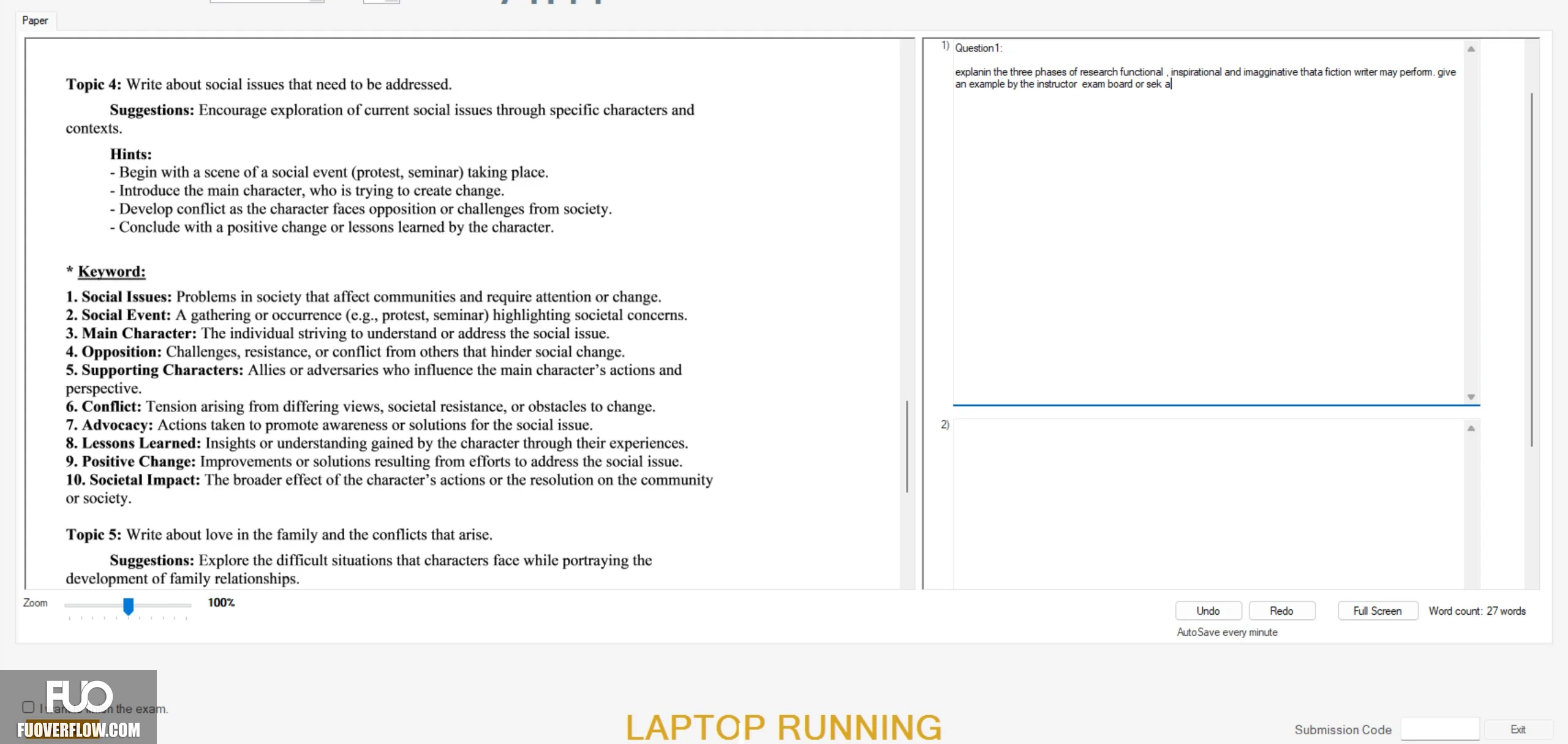Click the '2. Social Event:' keyword line

377,315
